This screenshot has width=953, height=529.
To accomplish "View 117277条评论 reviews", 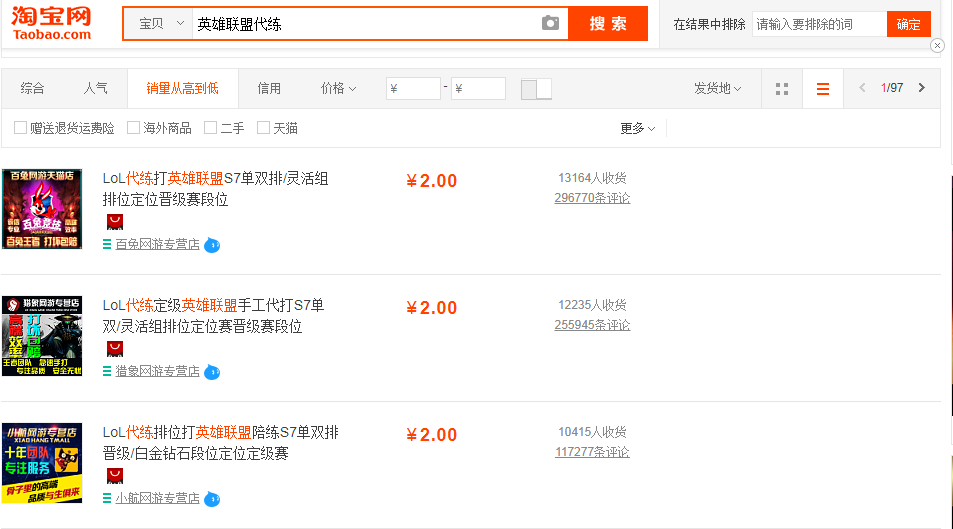I will 592,452.
